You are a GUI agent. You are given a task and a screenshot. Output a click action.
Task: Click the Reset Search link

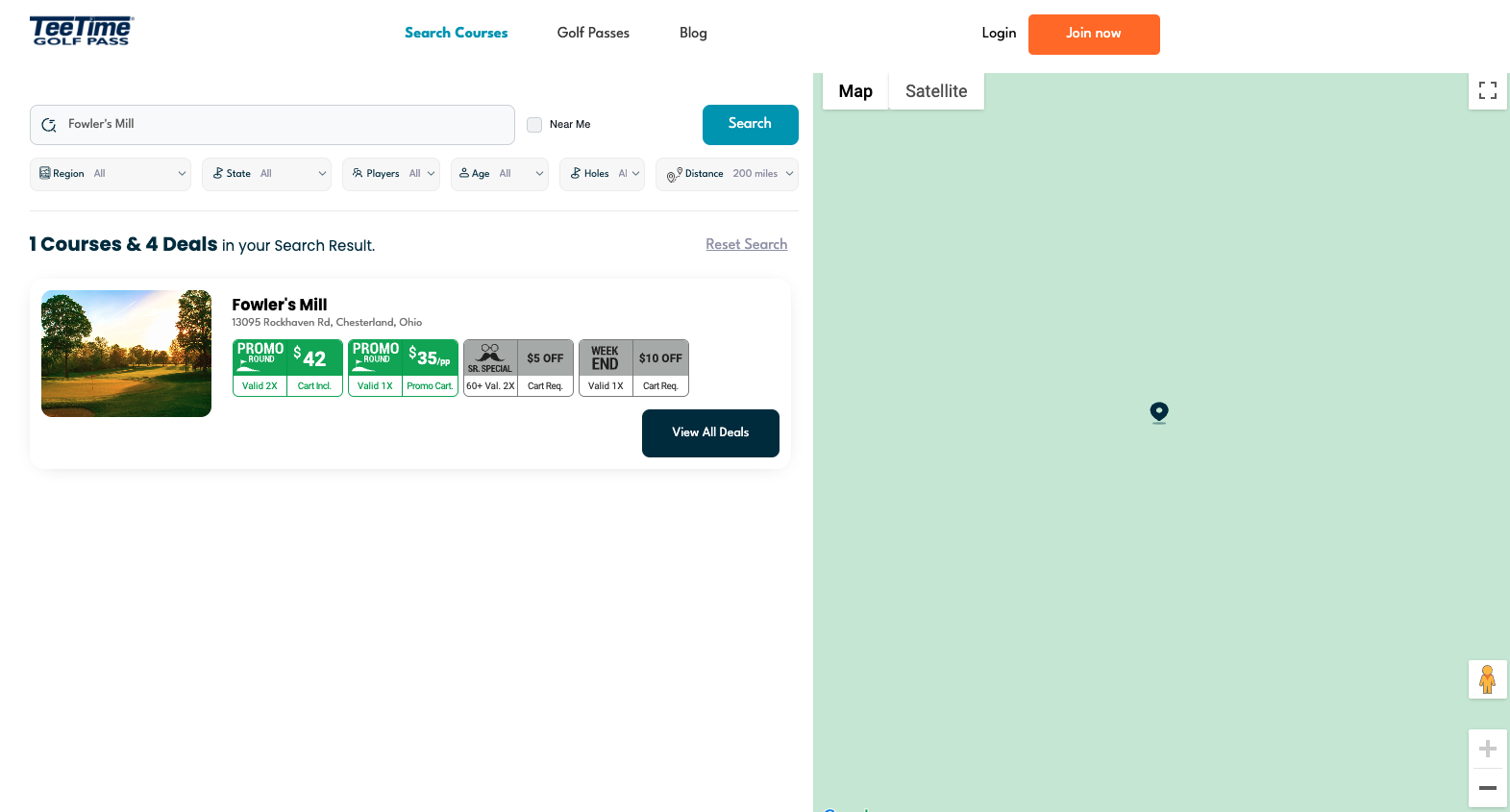coord(747,244)
